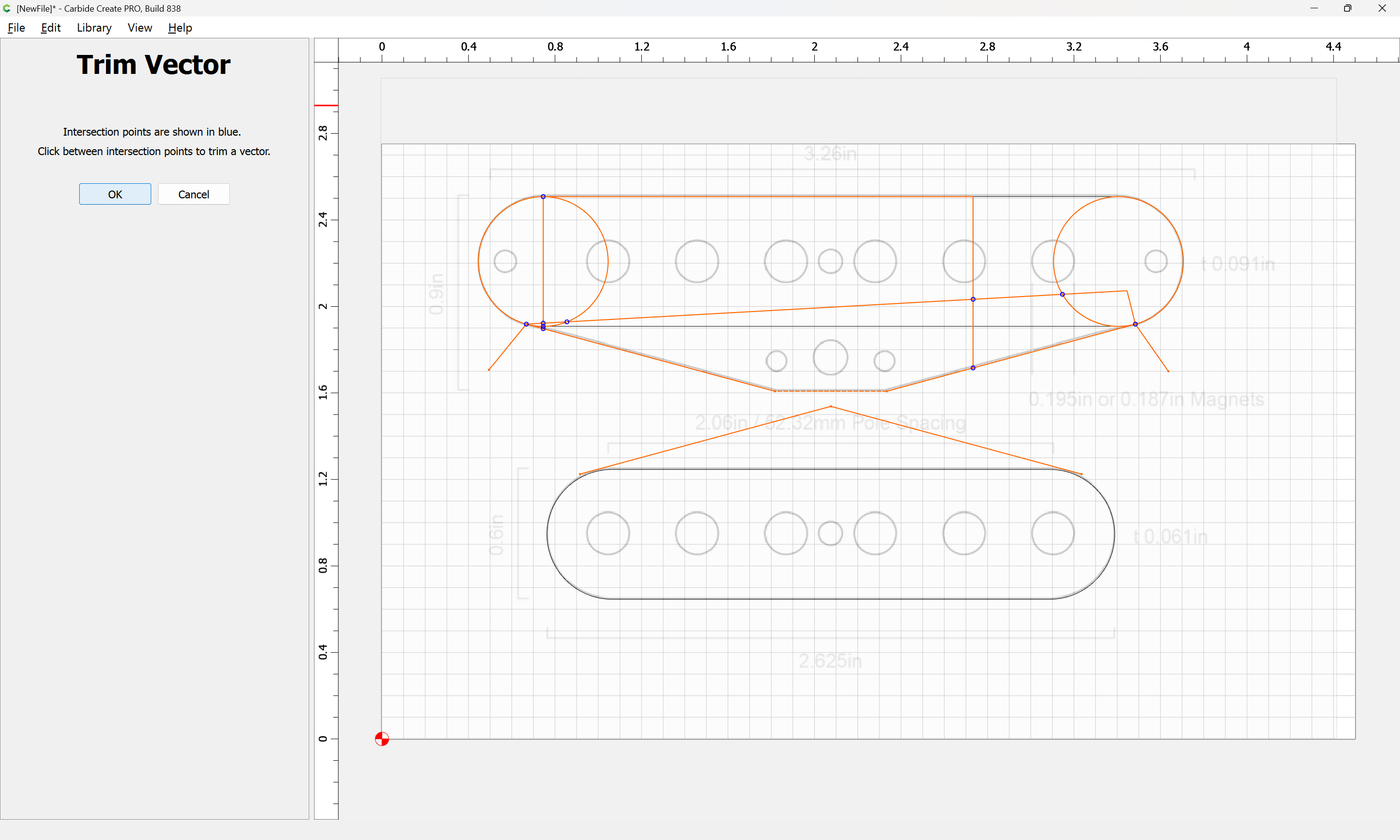Open the File menu
1400x840 pixels.
pyautogui.click(x=17, y=28)
